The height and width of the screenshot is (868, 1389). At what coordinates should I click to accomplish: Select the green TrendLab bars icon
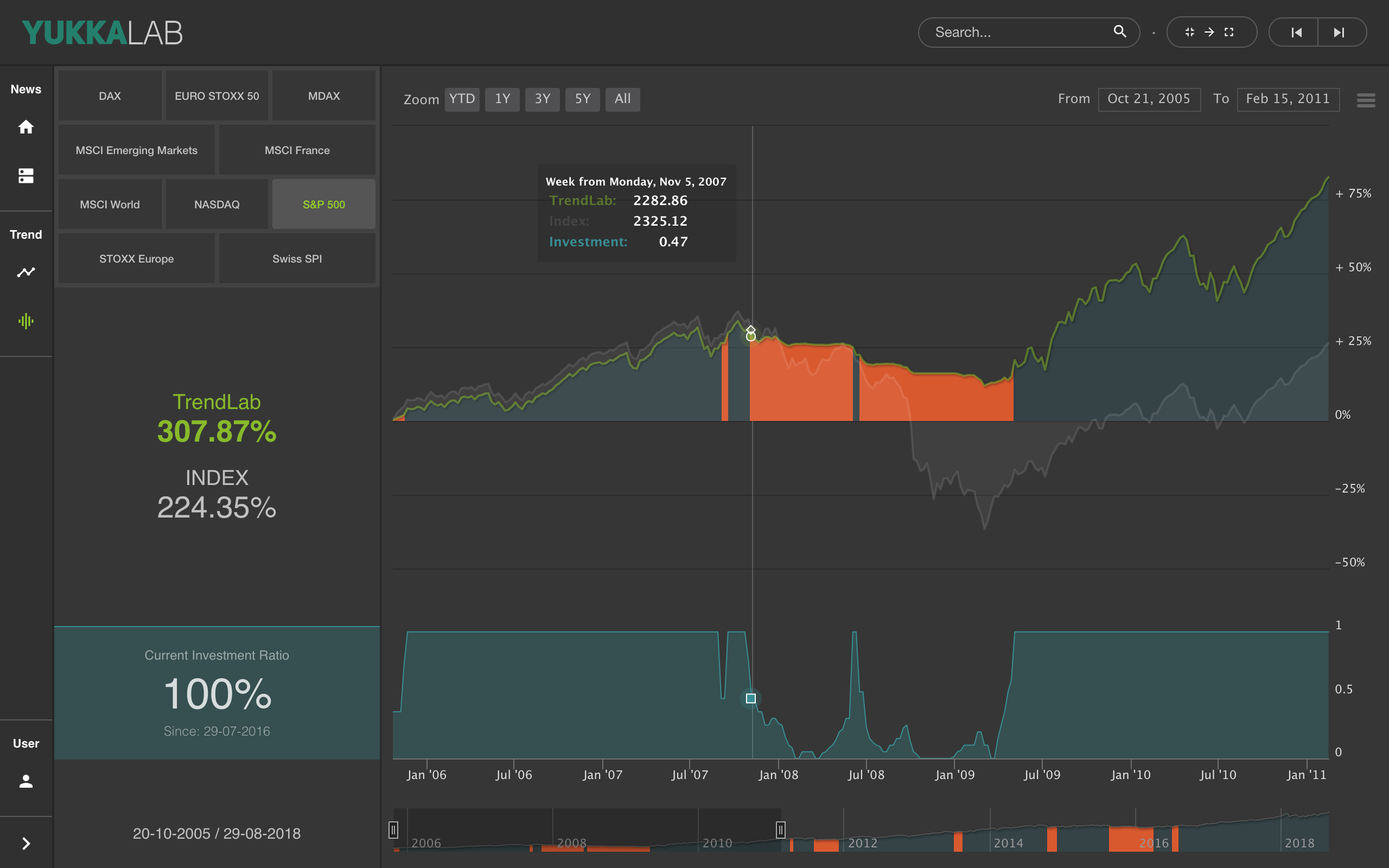pyautogui.click(x=26, y=321)
